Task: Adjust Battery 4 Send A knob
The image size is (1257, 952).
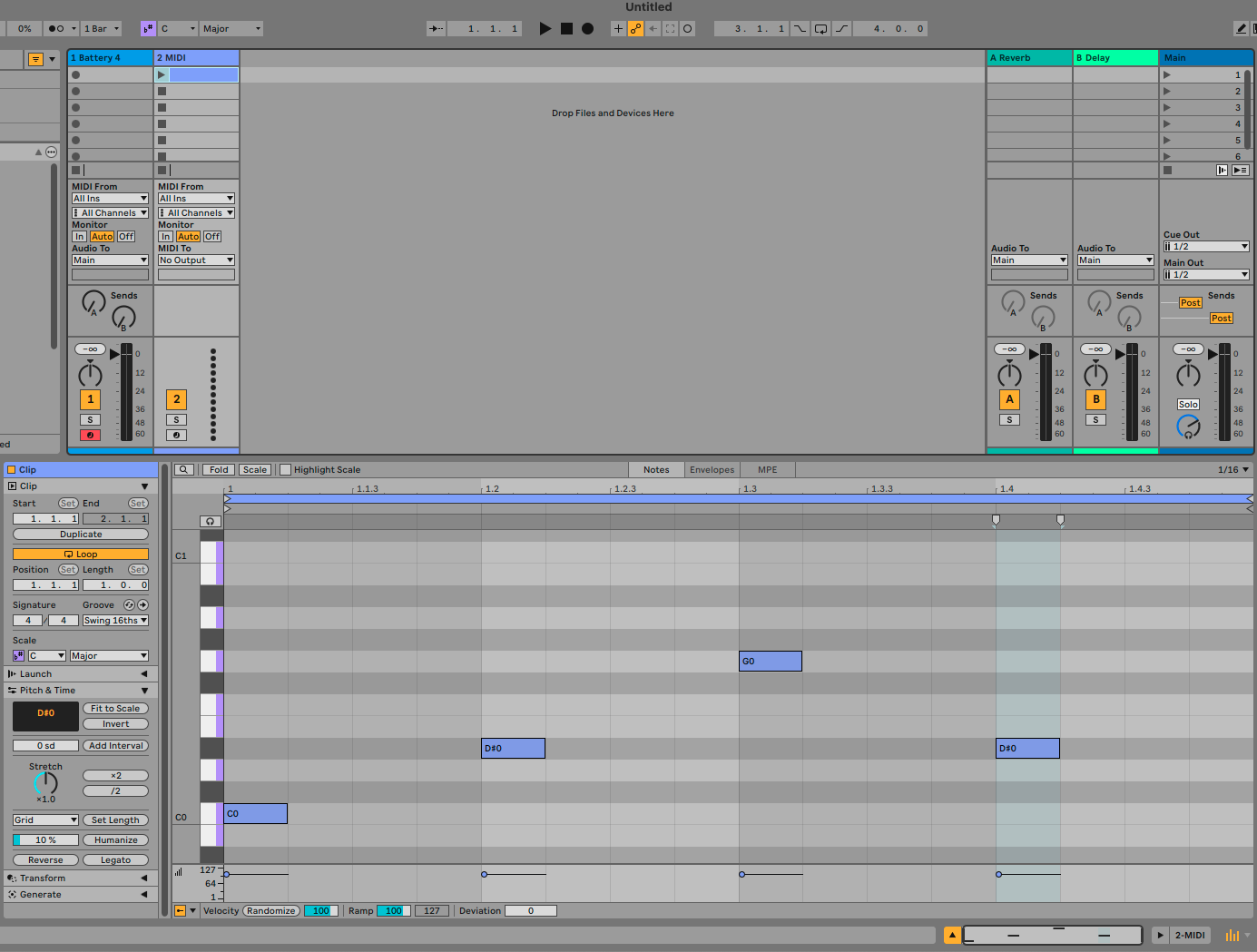Action: [93, 302]
